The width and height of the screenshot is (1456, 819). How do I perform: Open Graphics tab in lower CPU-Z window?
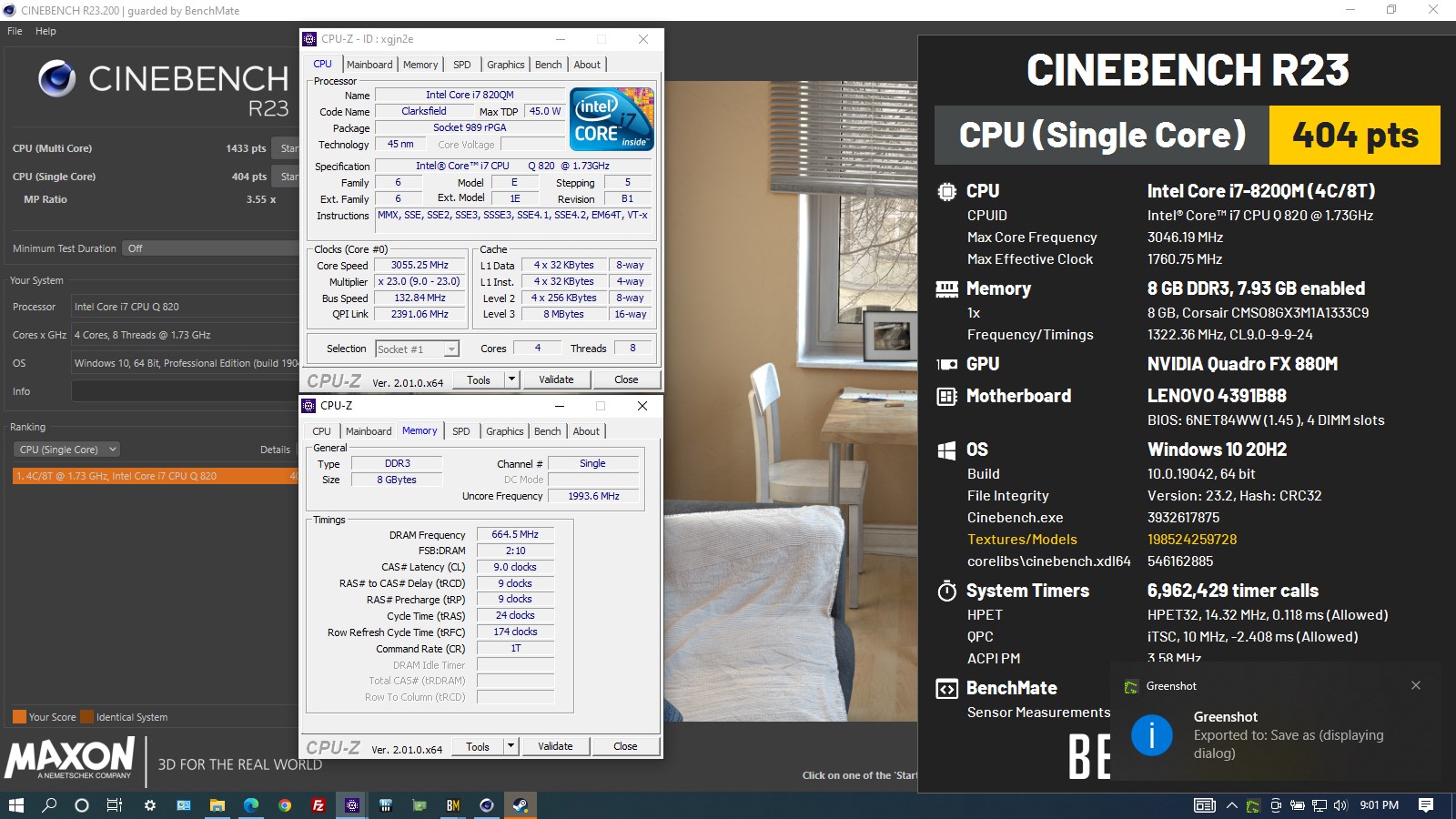coord(505,431)
